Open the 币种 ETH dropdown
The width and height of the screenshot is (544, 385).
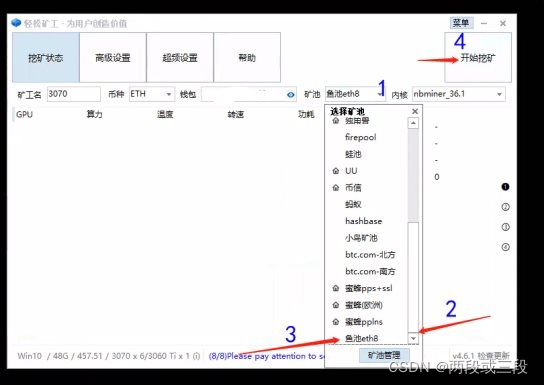pyautogui.click(x=152, y=94)
